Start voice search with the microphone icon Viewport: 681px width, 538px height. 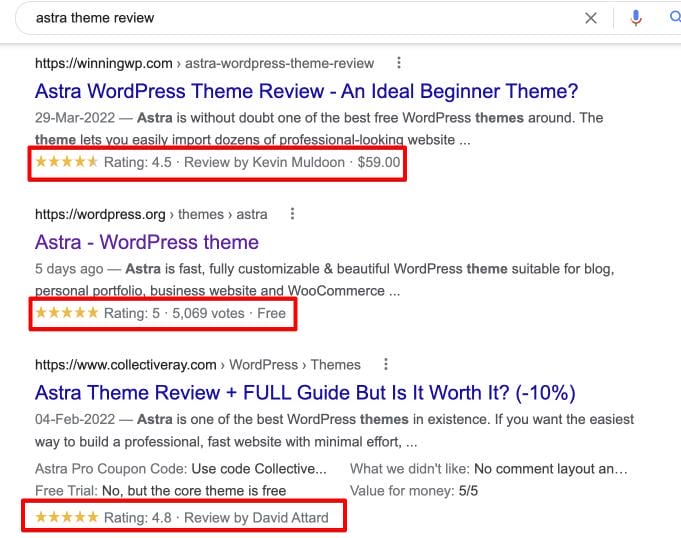coord(635,18)
